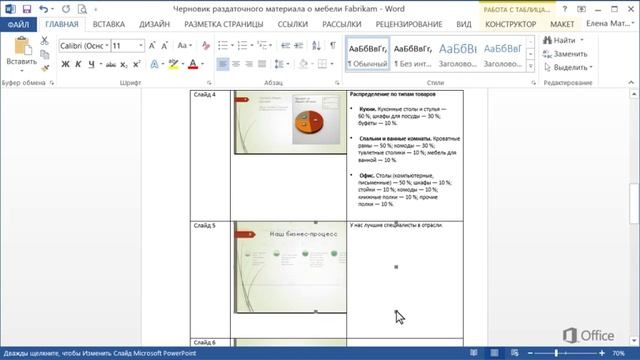Open line spacing dropdown
Viewport: 640px width, 360px height.
pos(288,64)
